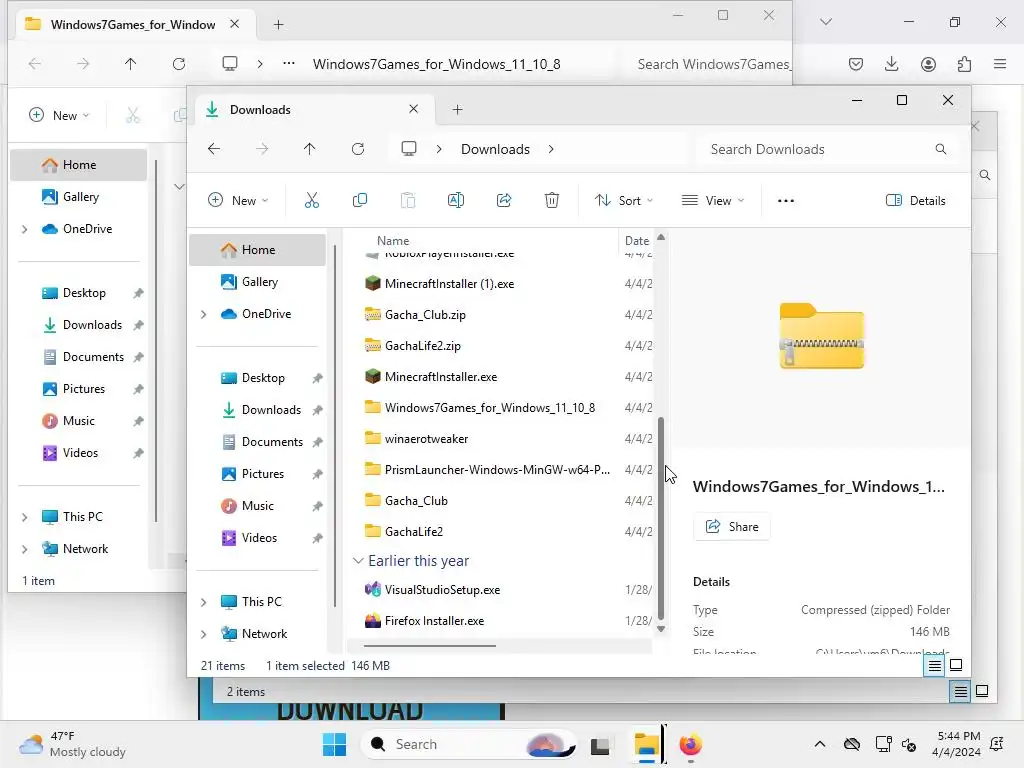
Task: Add new tab in Downloads window
Action: point(457,110)
